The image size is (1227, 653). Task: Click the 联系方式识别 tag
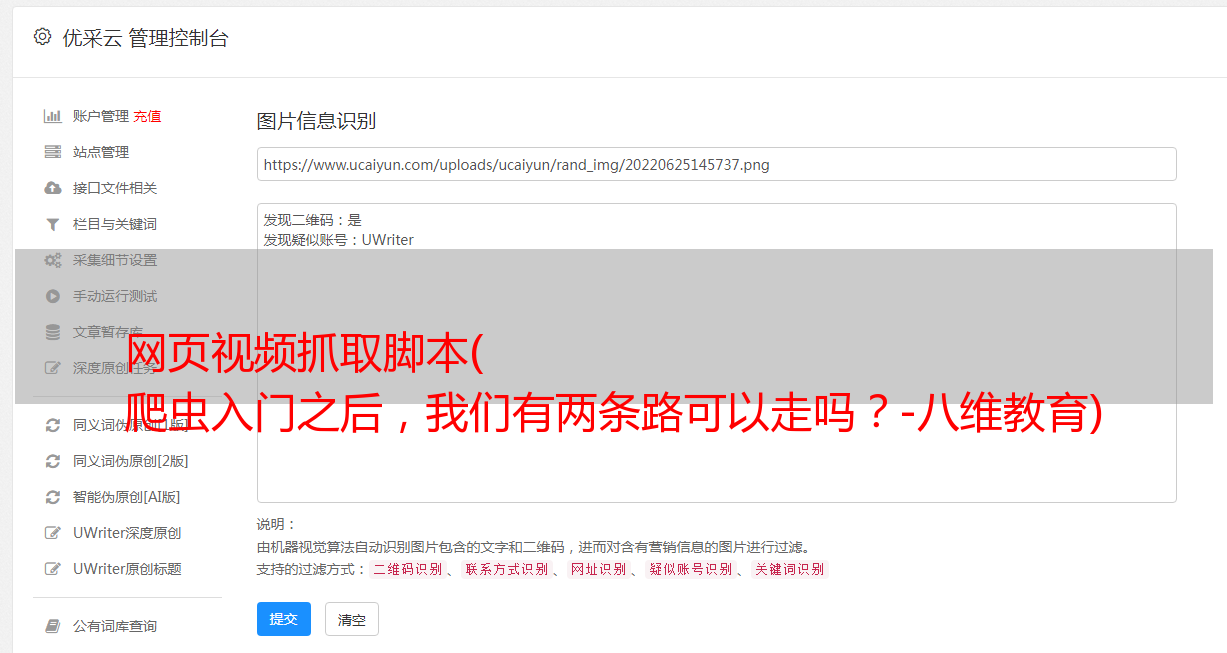pyautogui.click(x=506, y=569)
